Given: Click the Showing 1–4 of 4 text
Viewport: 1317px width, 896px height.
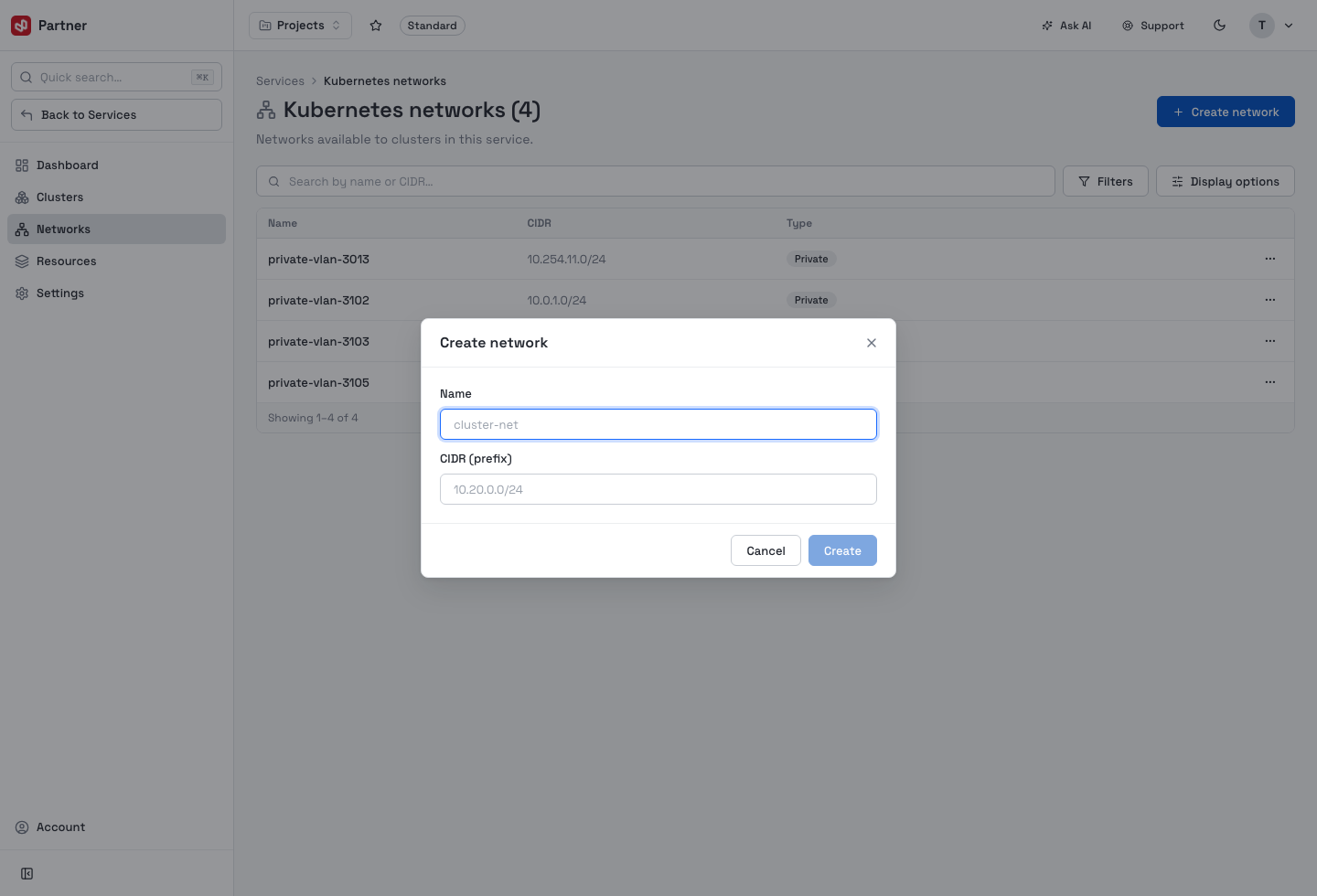Looking at the screenshot, I should tap(313, 418).
